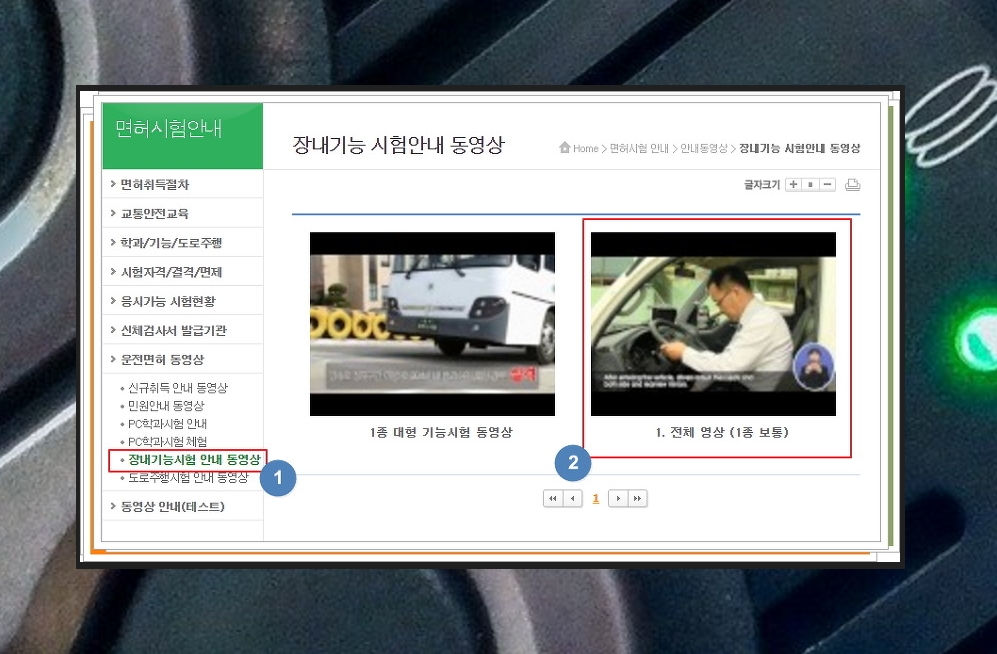Select page 1 in pagination

[596, 498]
